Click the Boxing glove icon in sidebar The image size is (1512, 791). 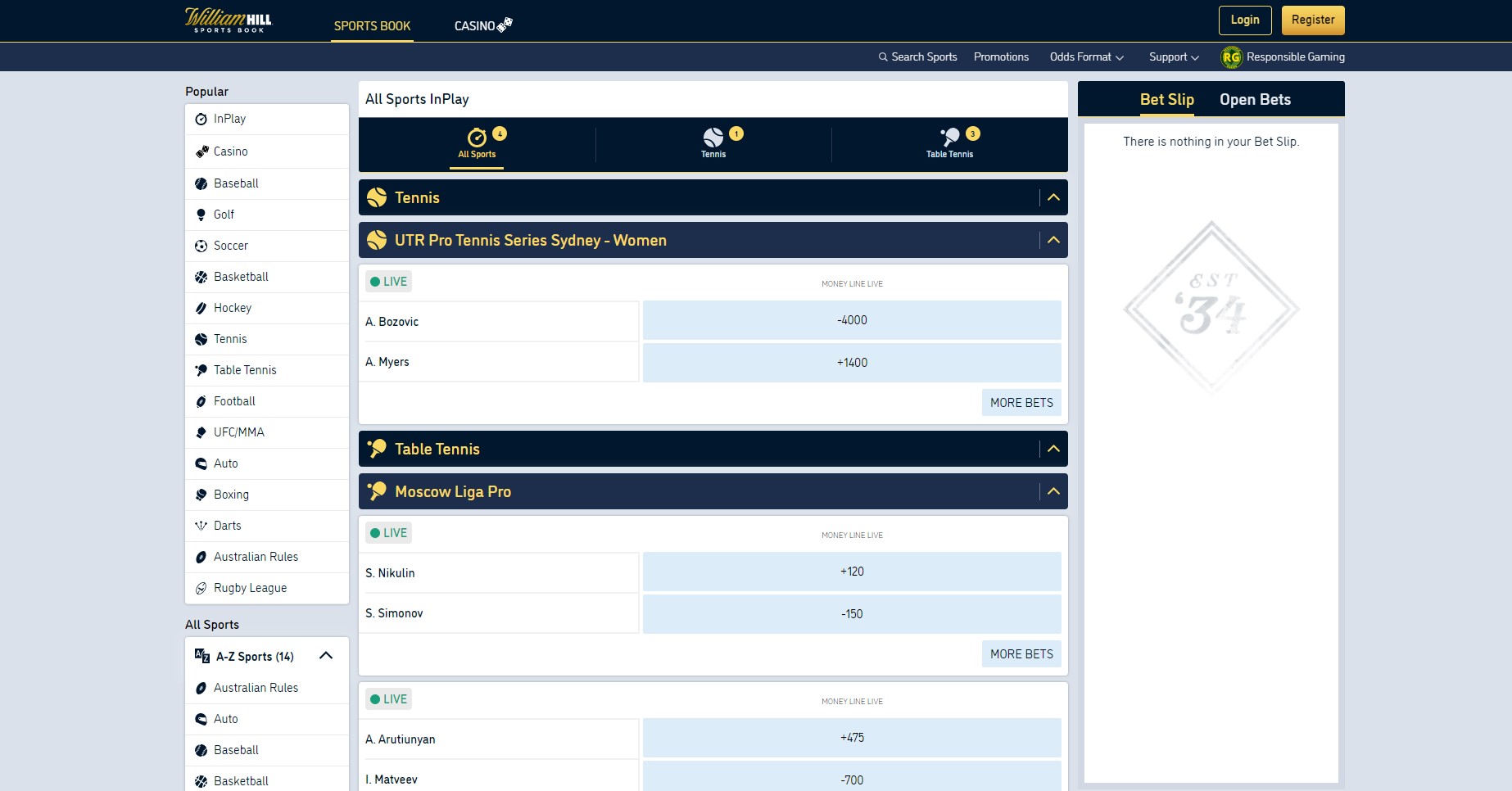pos(201,495)
